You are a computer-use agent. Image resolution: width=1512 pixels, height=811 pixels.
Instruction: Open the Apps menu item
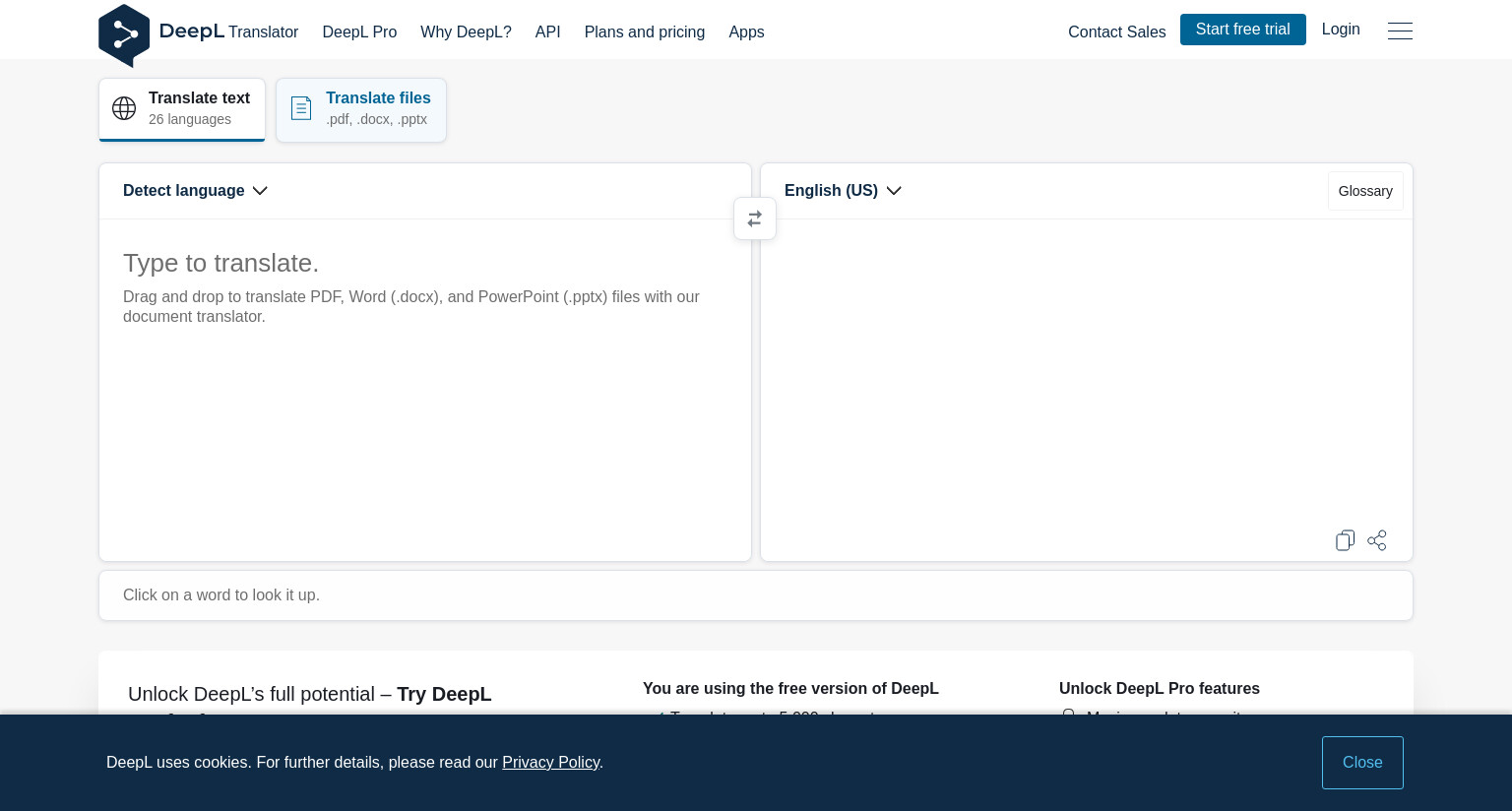[x=746, y=32]
